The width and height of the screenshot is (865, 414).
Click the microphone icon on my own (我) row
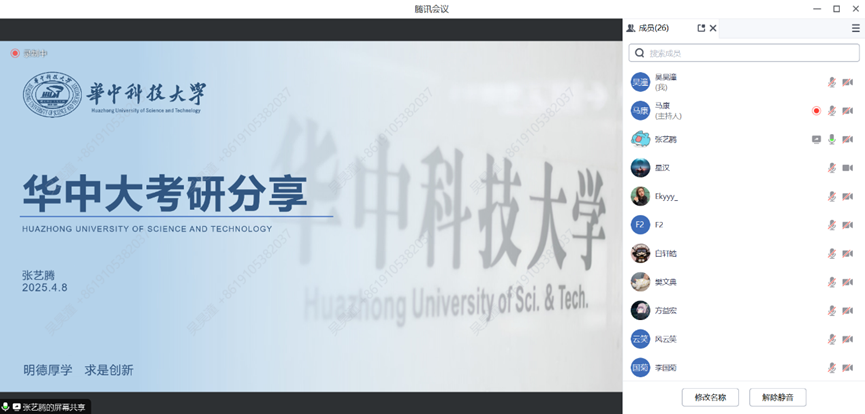pyautogui.click(x=832, y=82)
